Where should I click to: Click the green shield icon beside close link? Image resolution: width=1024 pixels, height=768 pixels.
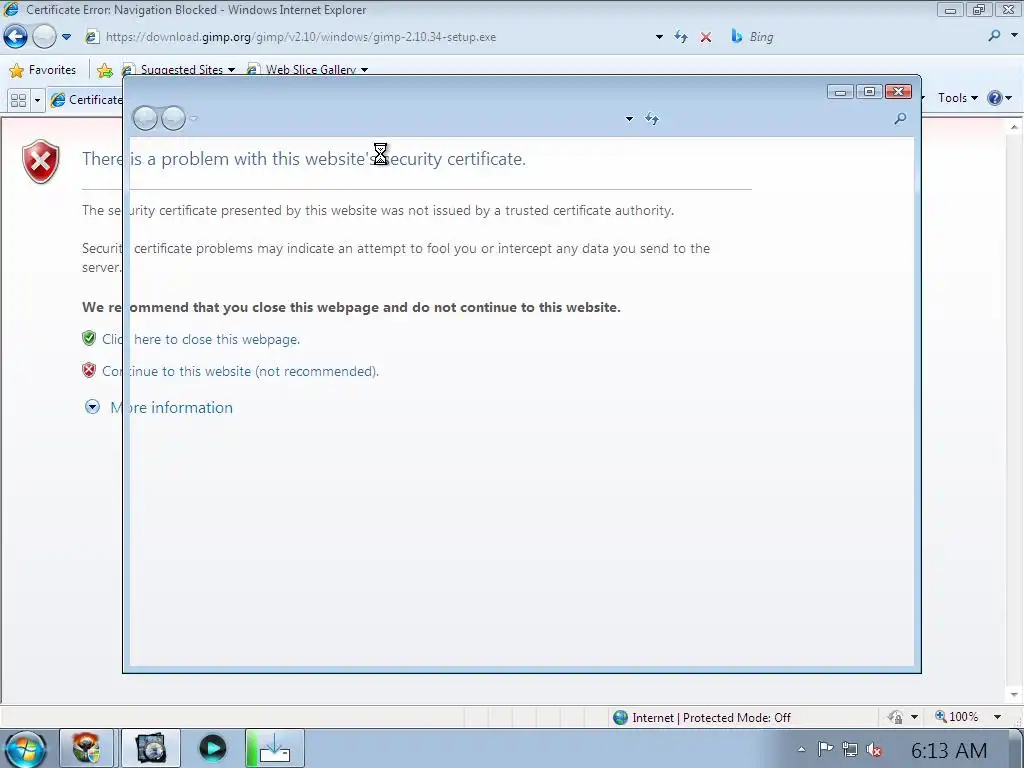click(x=89, y=338)
